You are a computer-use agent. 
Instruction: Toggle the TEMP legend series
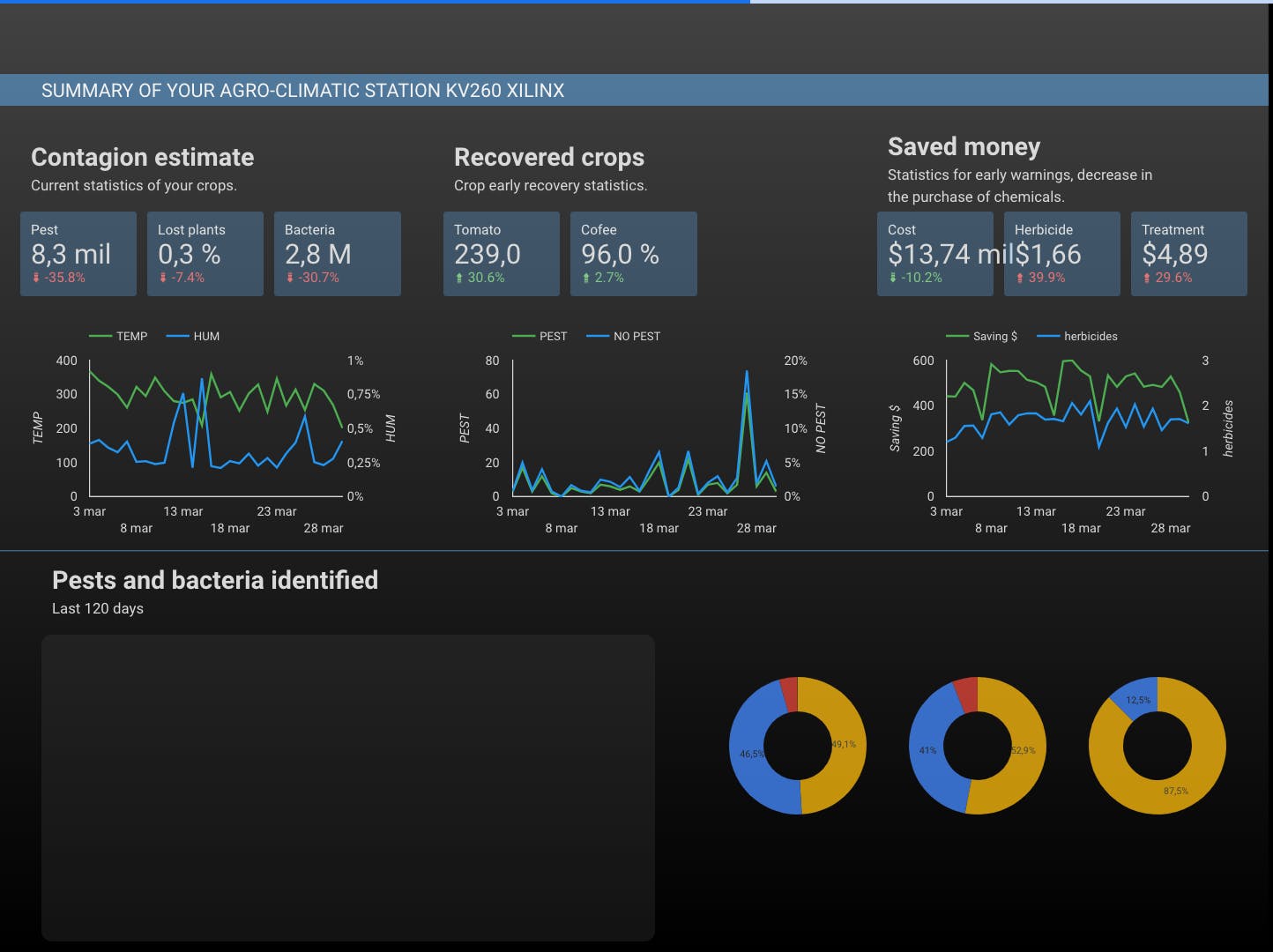pos(118,336)
